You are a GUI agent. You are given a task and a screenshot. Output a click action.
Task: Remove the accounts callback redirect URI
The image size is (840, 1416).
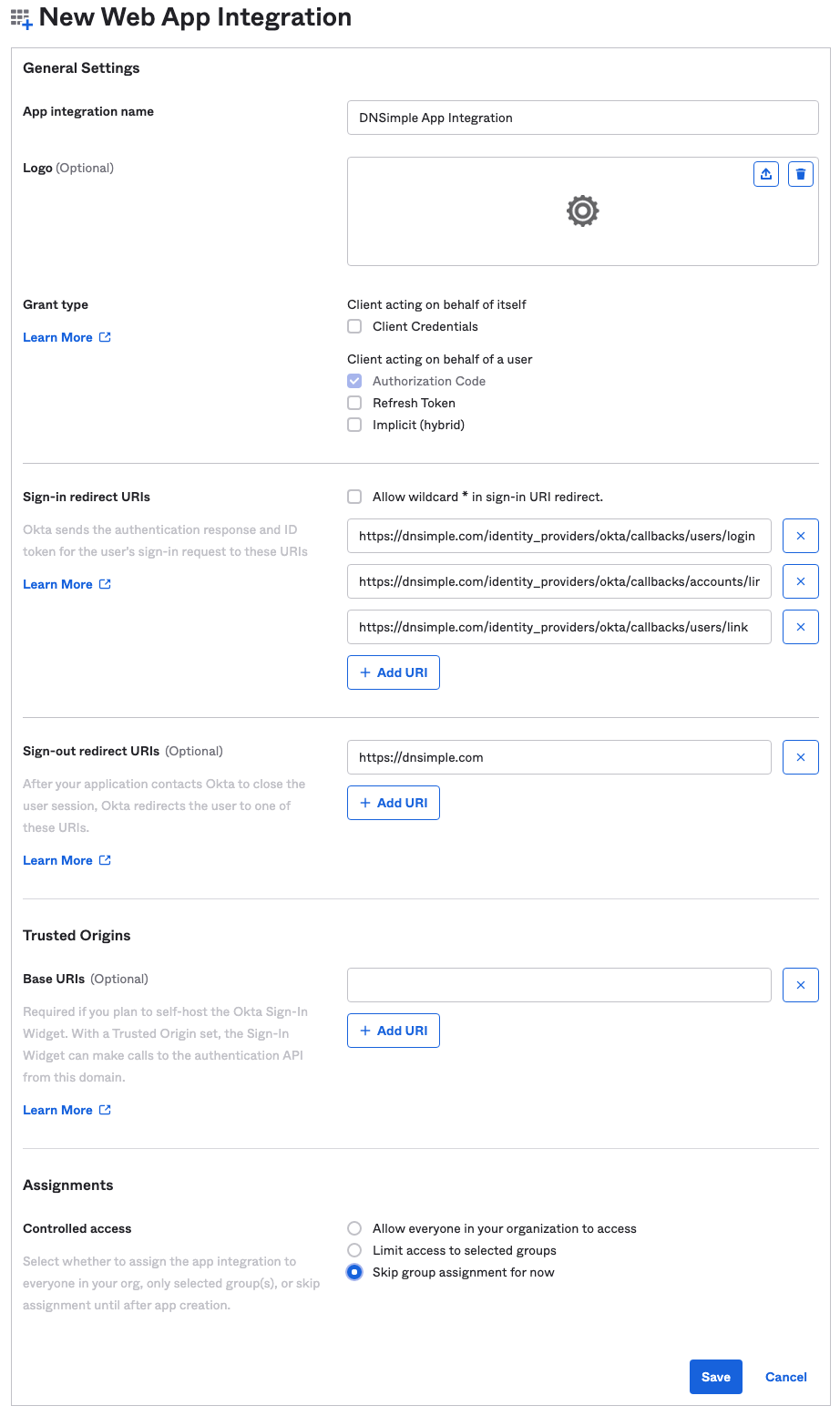[x=801, y=581]
